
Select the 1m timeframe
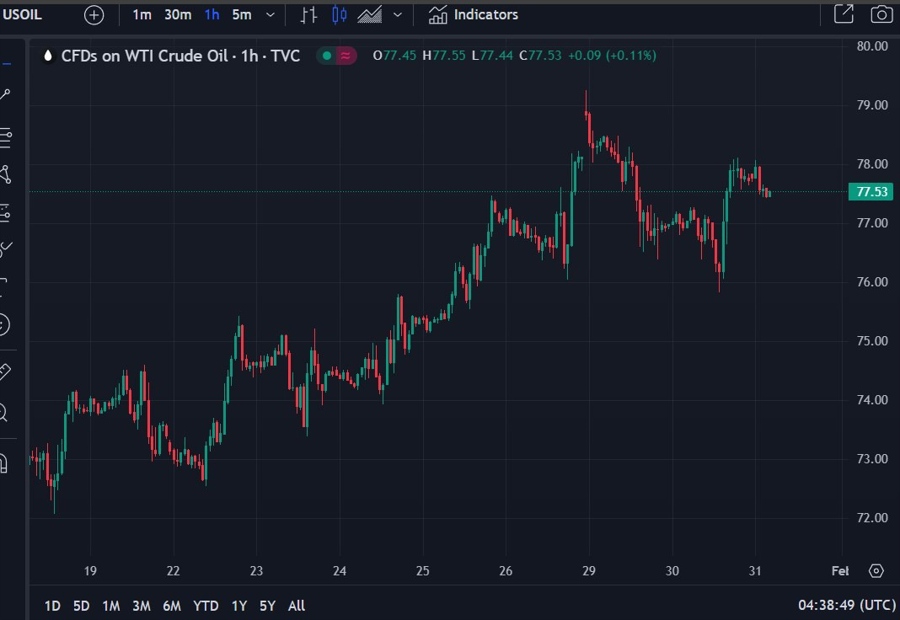(x=142, y=15)
